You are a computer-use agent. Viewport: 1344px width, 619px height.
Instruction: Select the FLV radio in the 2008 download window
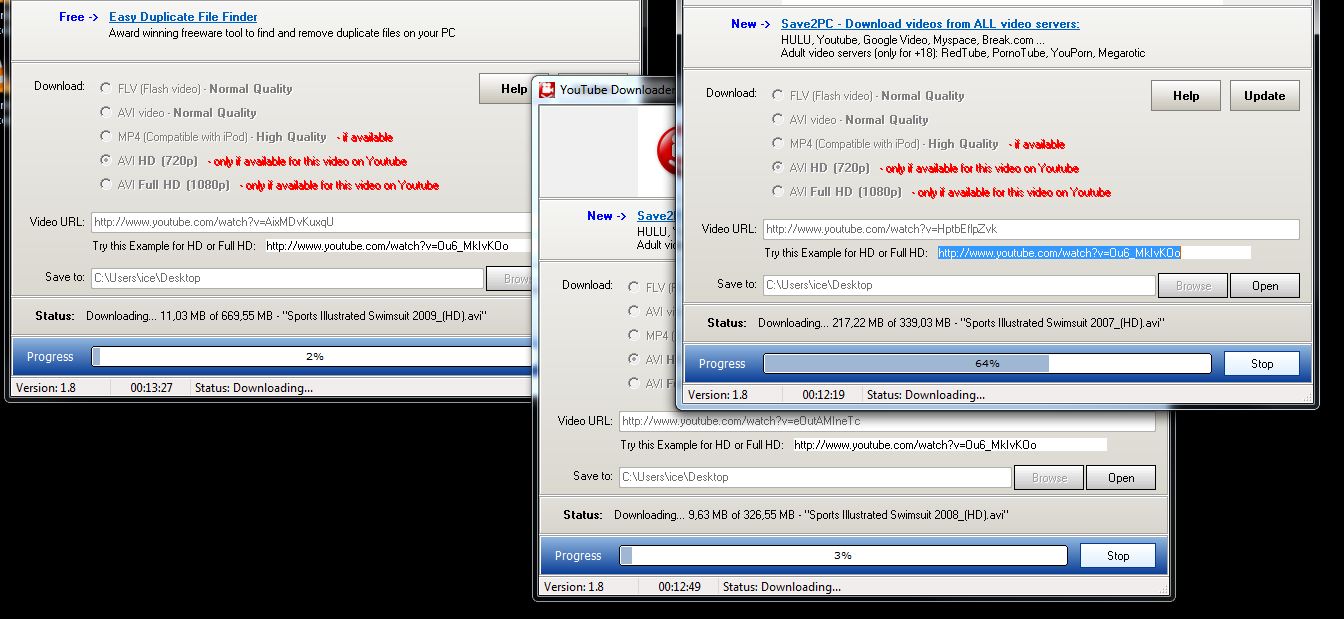(x=634, y=287)
